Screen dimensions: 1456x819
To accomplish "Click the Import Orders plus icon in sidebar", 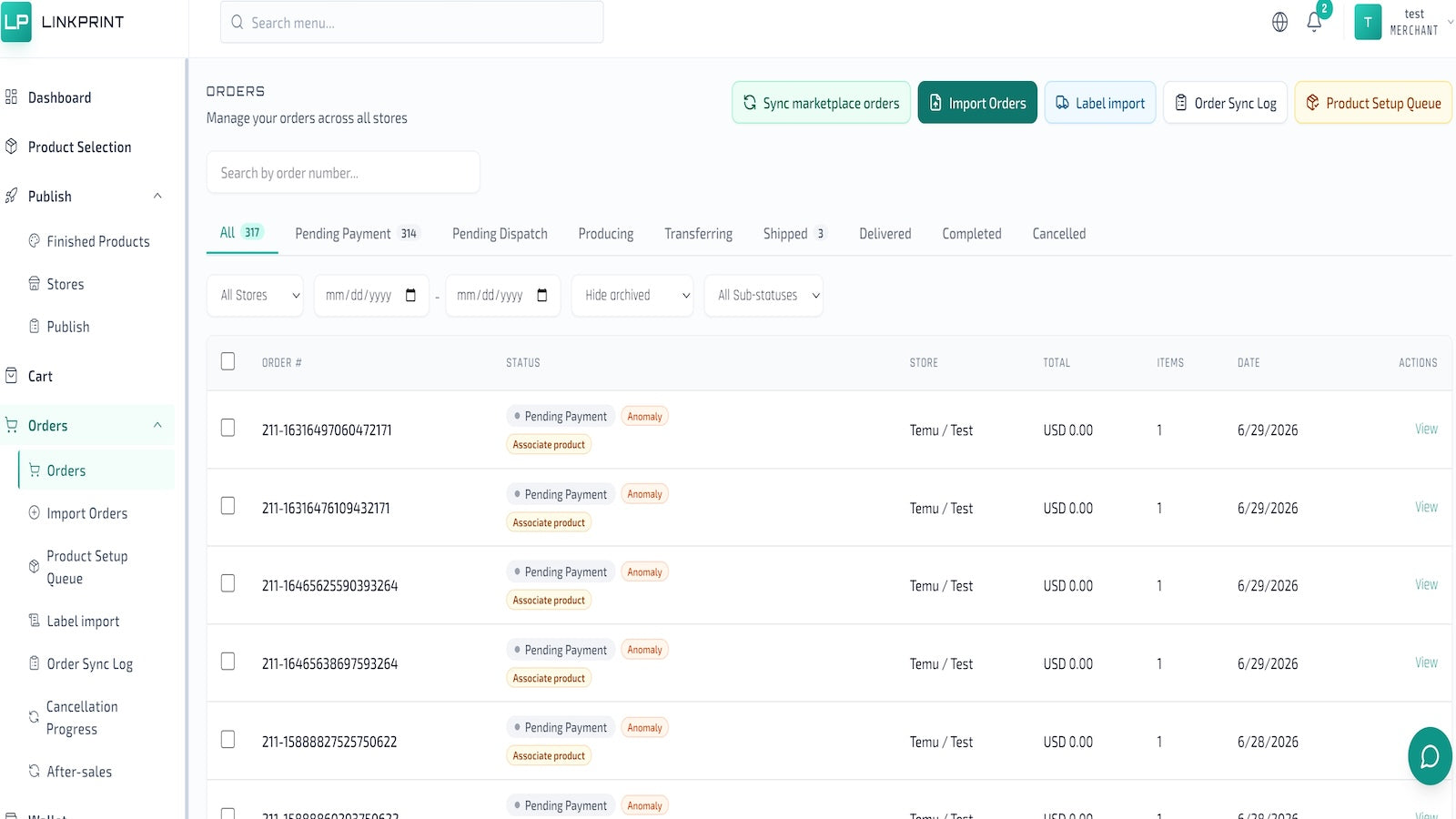I will [35, 513].
